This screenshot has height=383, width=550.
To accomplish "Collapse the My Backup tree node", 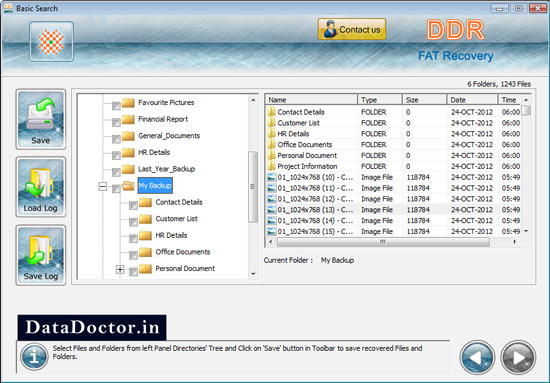I will point(103,186).
